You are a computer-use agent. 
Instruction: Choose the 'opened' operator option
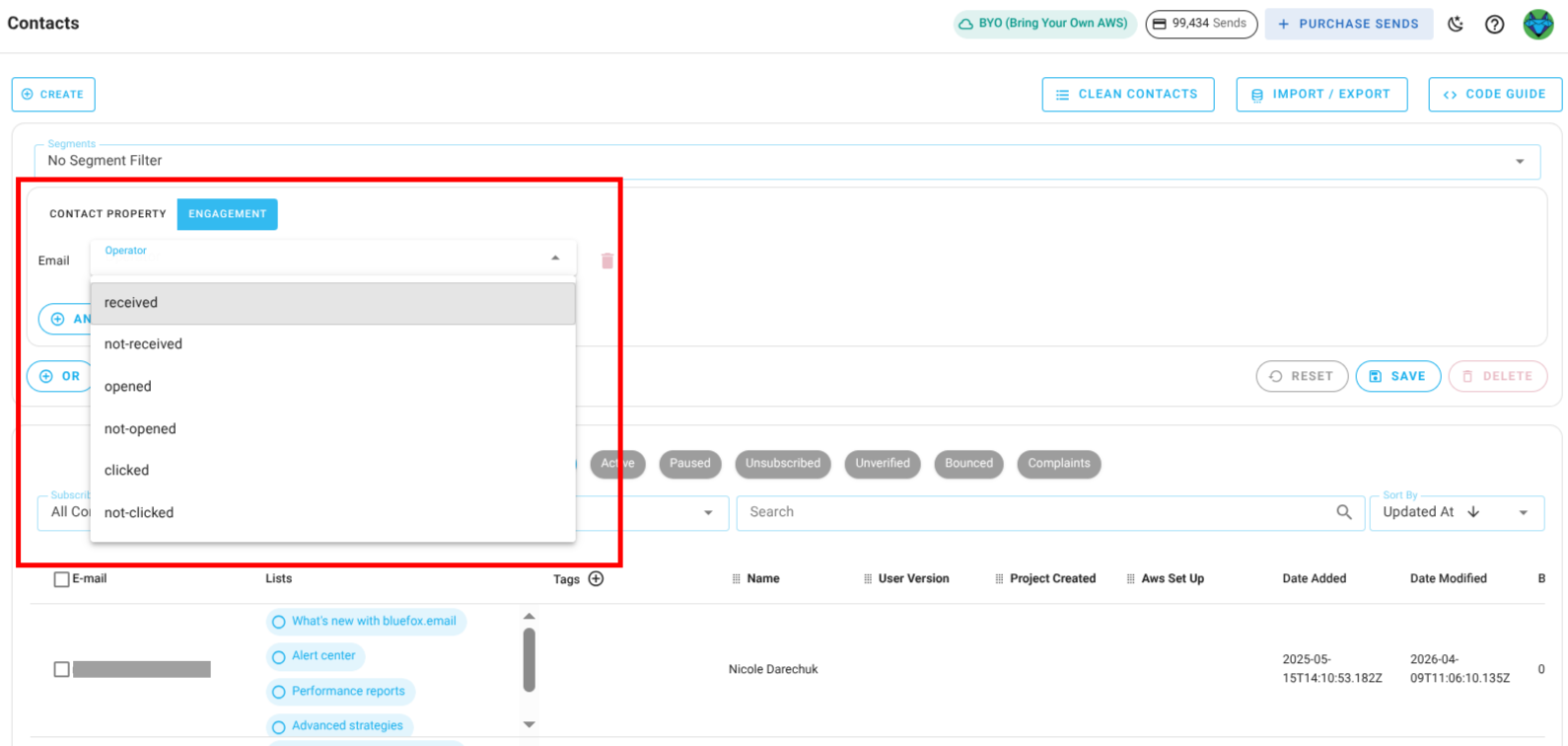coord(333,387)
